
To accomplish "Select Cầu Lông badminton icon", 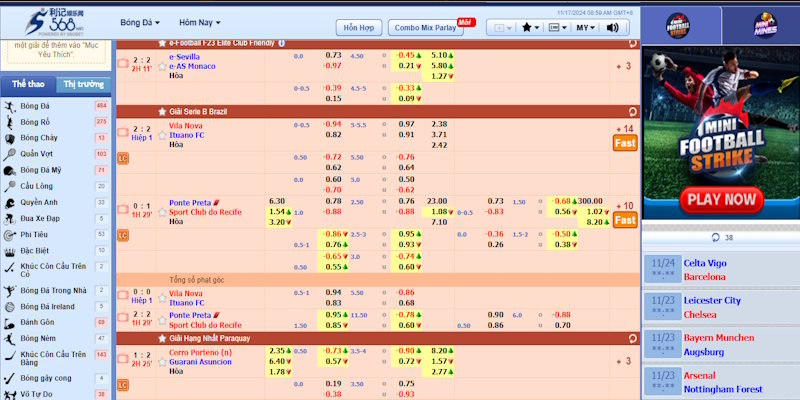I will pyautogui.click(x=10, y=186).
